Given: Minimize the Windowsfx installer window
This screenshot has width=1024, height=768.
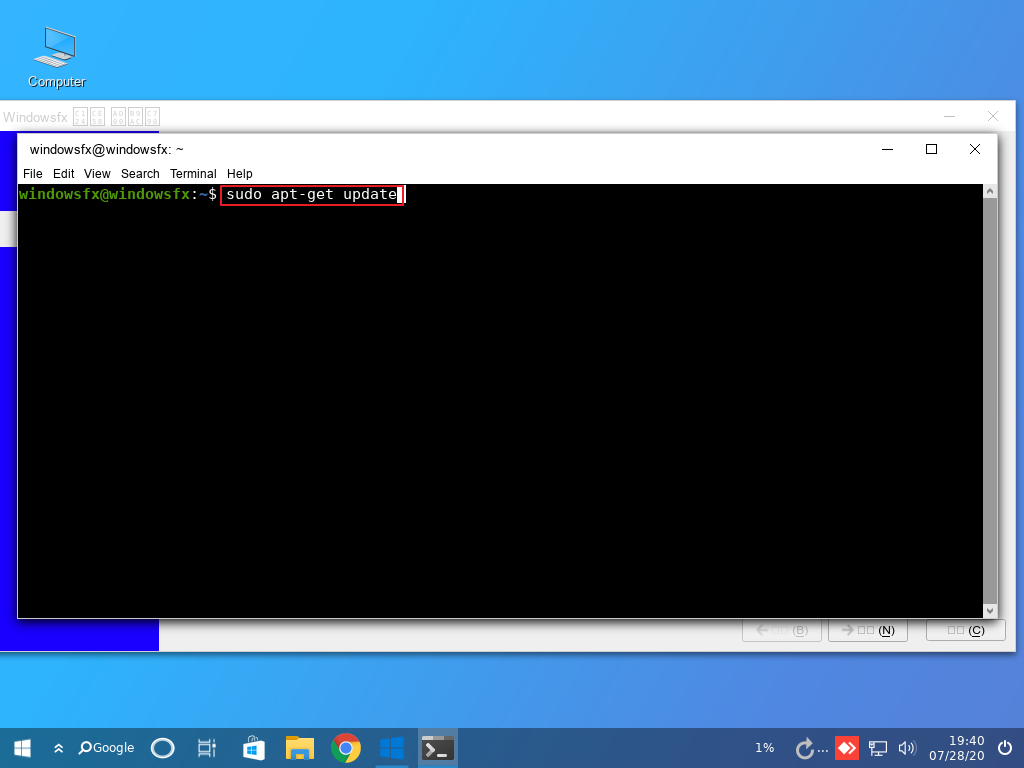Looking at the screenshot, I should coord(950,116).
